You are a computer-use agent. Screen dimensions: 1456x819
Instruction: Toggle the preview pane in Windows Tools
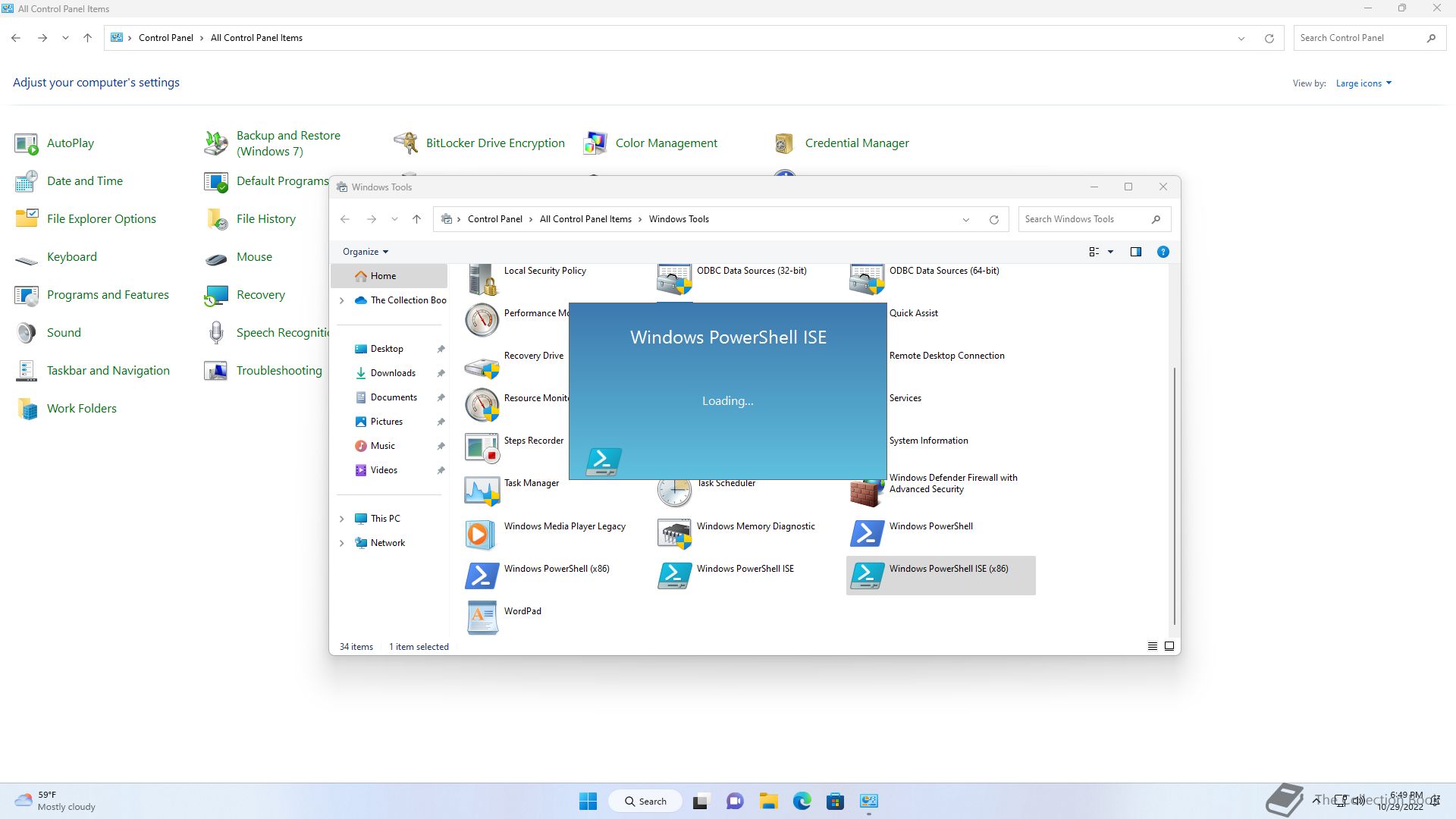[1135, 252]
